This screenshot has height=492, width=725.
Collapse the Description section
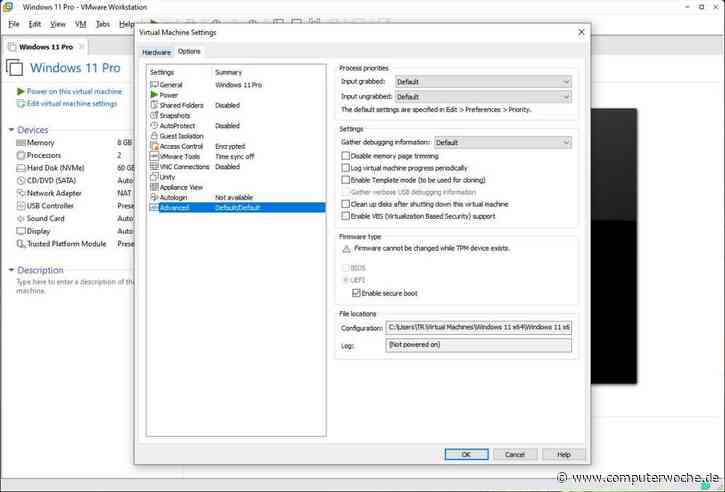pyautogui.click(x=11, y=270)
